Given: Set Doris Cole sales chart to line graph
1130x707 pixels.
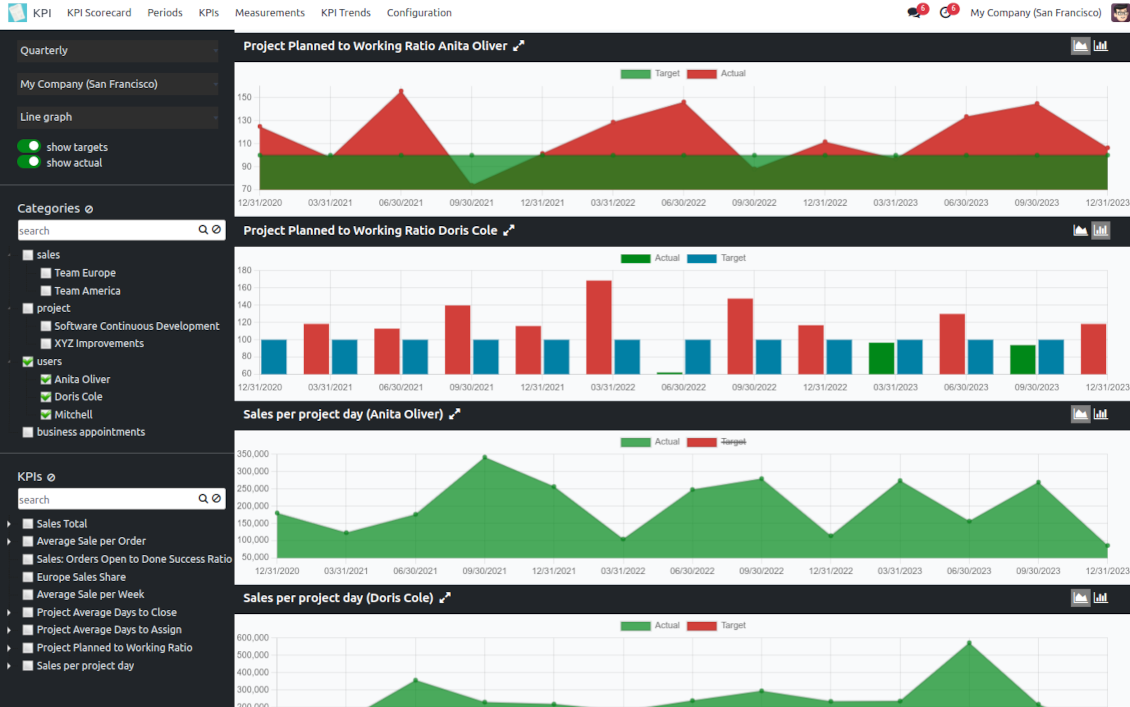Looking at the screenshot, I should (1080, 597).
